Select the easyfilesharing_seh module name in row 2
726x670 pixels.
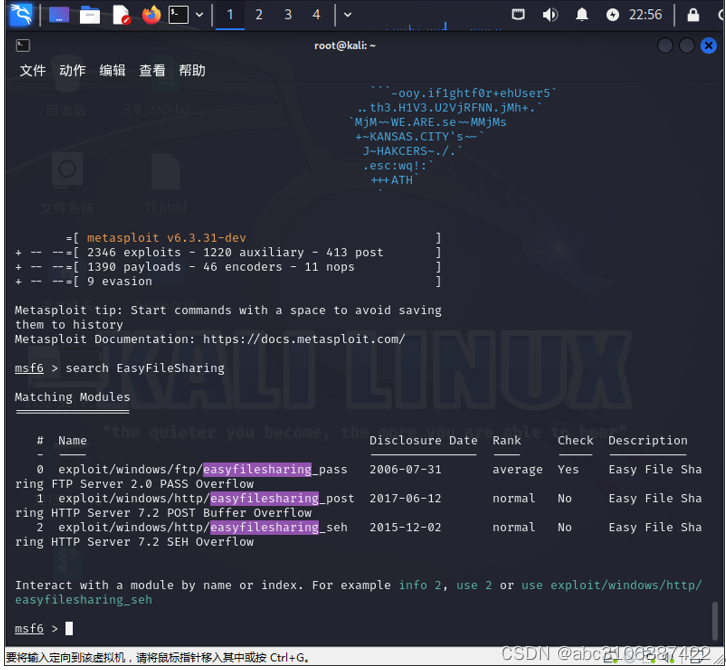203,527
